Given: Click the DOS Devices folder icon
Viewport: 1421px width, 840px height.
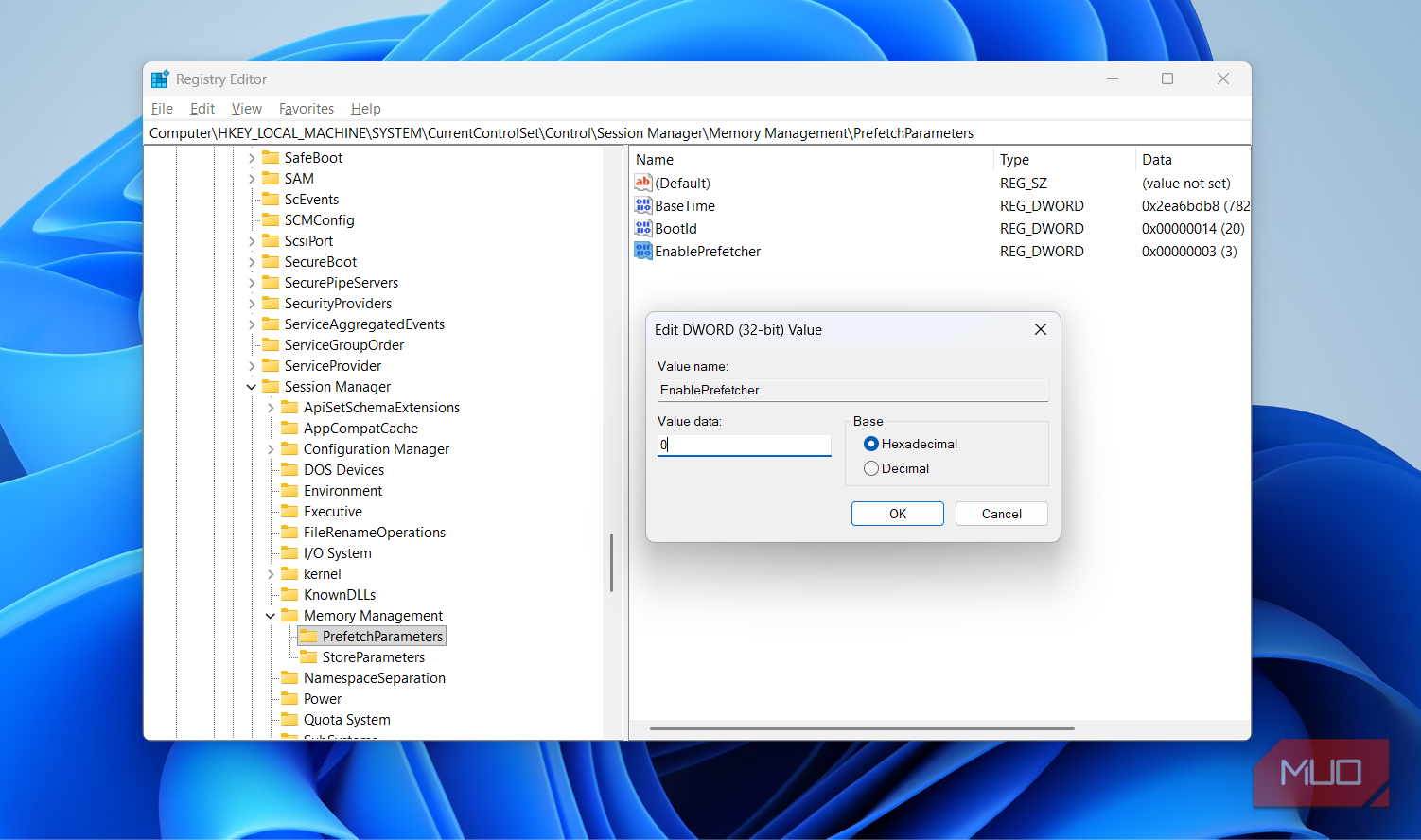Looking at the screenshot, I should [x=289, y=469].
